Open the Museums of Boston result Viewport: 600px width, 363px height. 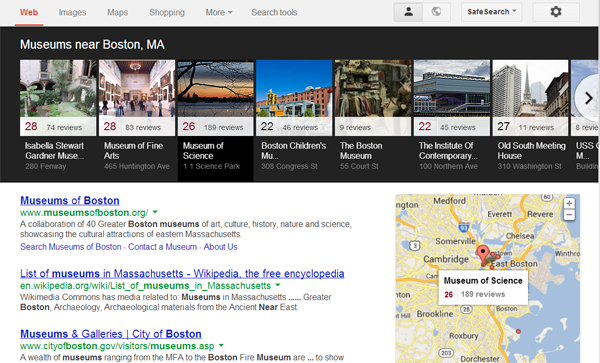pos(70,200)
